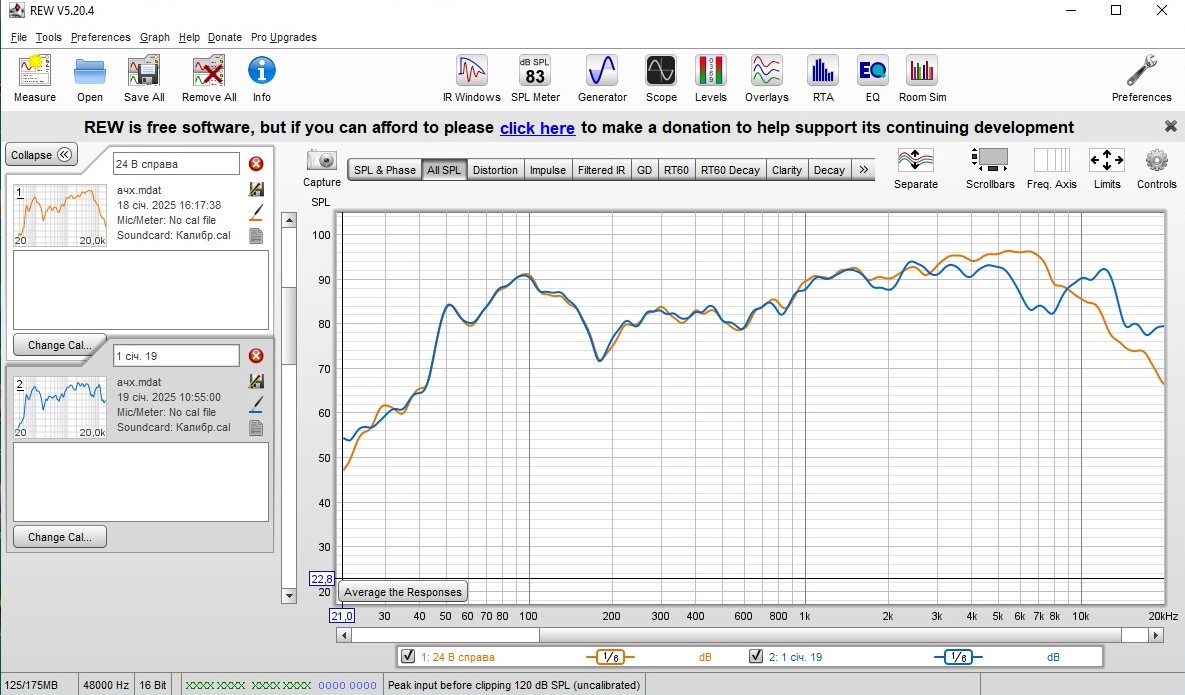Screen dimensions: 1185x695
Task: Switch to SPL & Phase tab
Action: click(385, 170)
